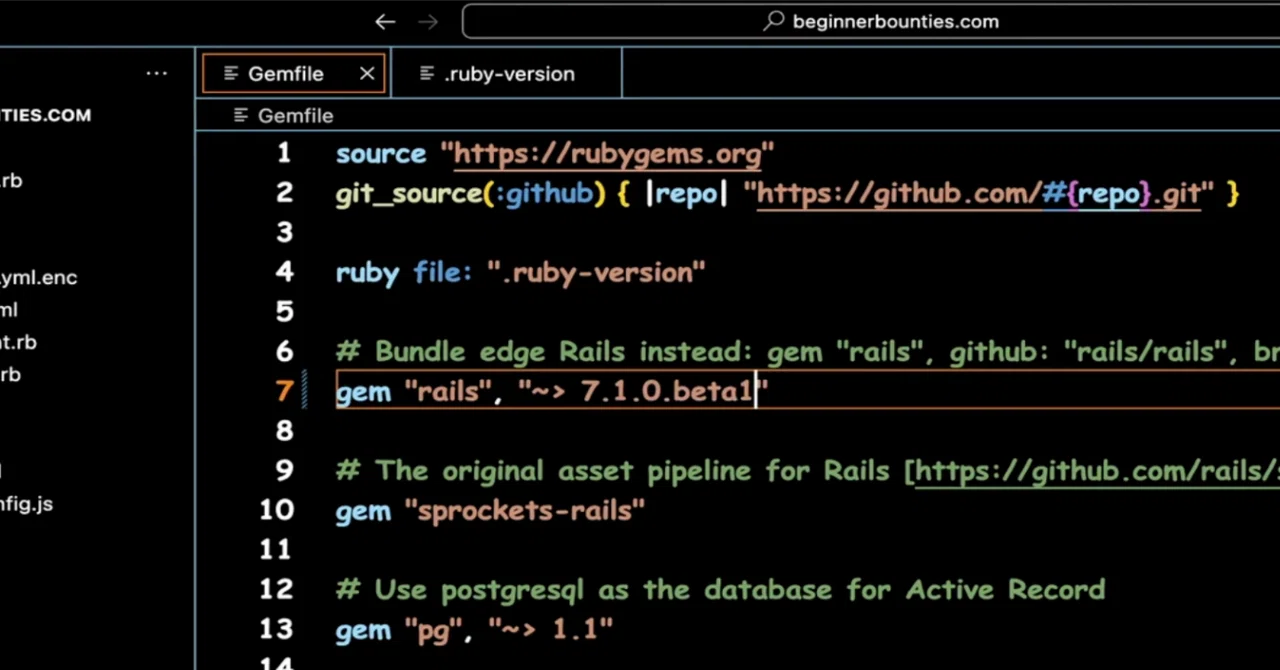
Task: Collapse the TIES.COM explorer folder header
Action: [x=46, y=115]
